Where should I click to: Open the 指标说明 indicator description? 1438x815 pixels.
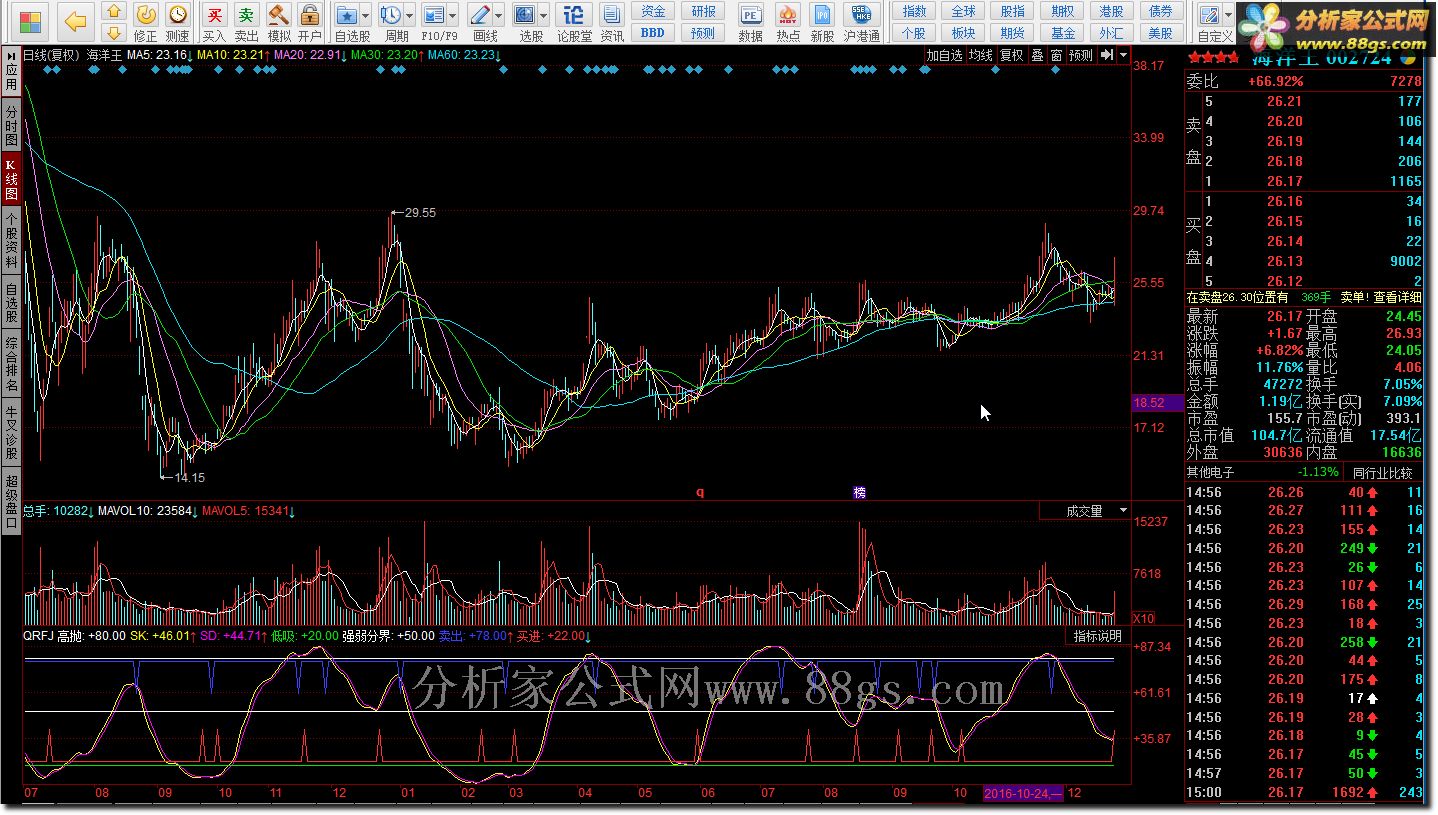coord(1097,636)
